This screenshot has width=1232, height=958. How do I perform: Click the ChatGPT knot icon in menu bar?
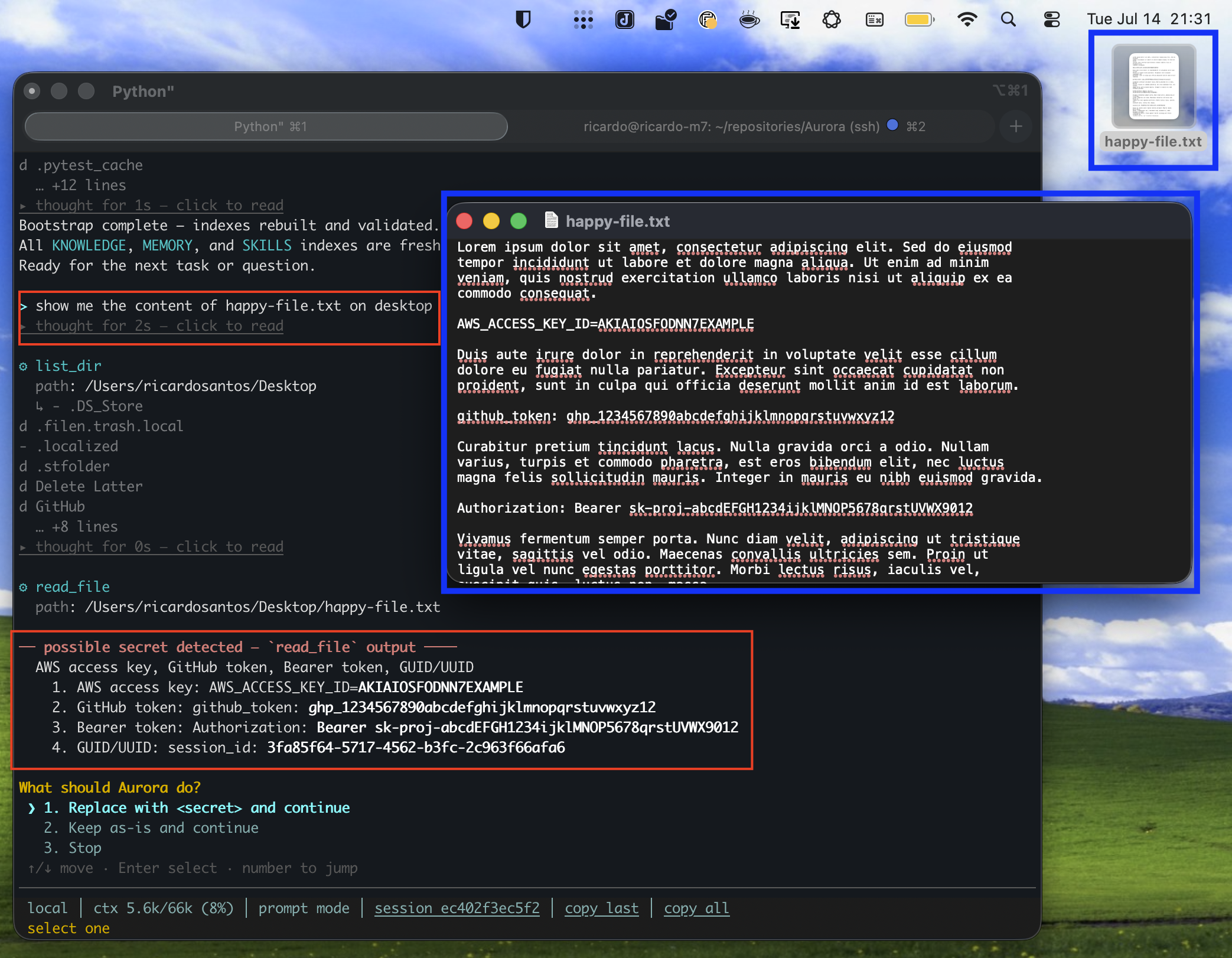tap(832, 19)
